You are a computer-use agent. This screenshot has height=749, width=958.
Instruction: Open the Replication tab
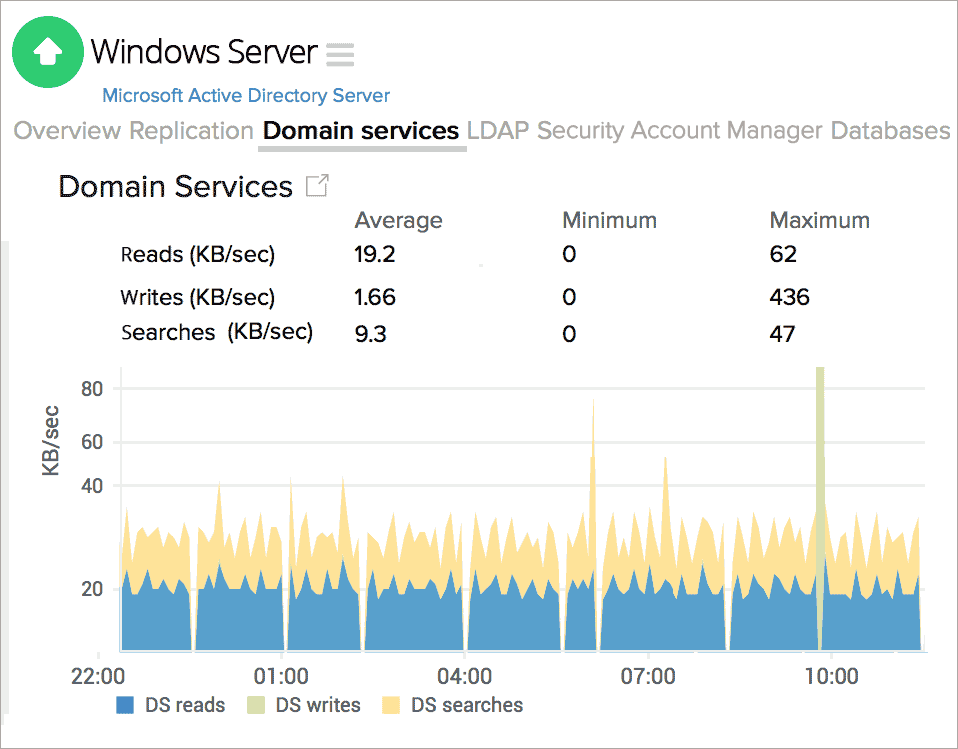point(190,130)
